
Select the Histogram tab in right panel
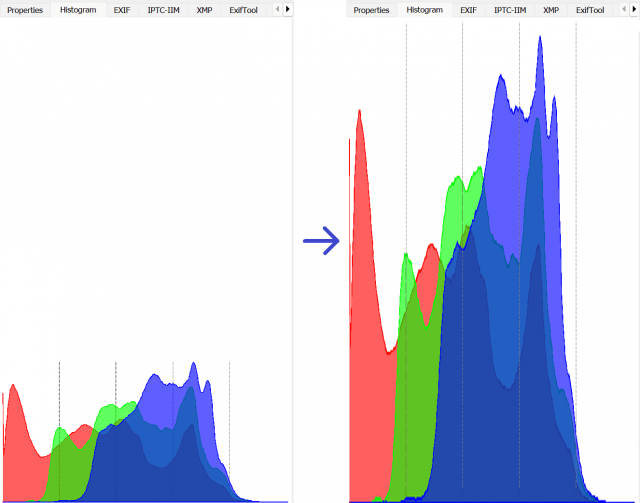[424, 10]
